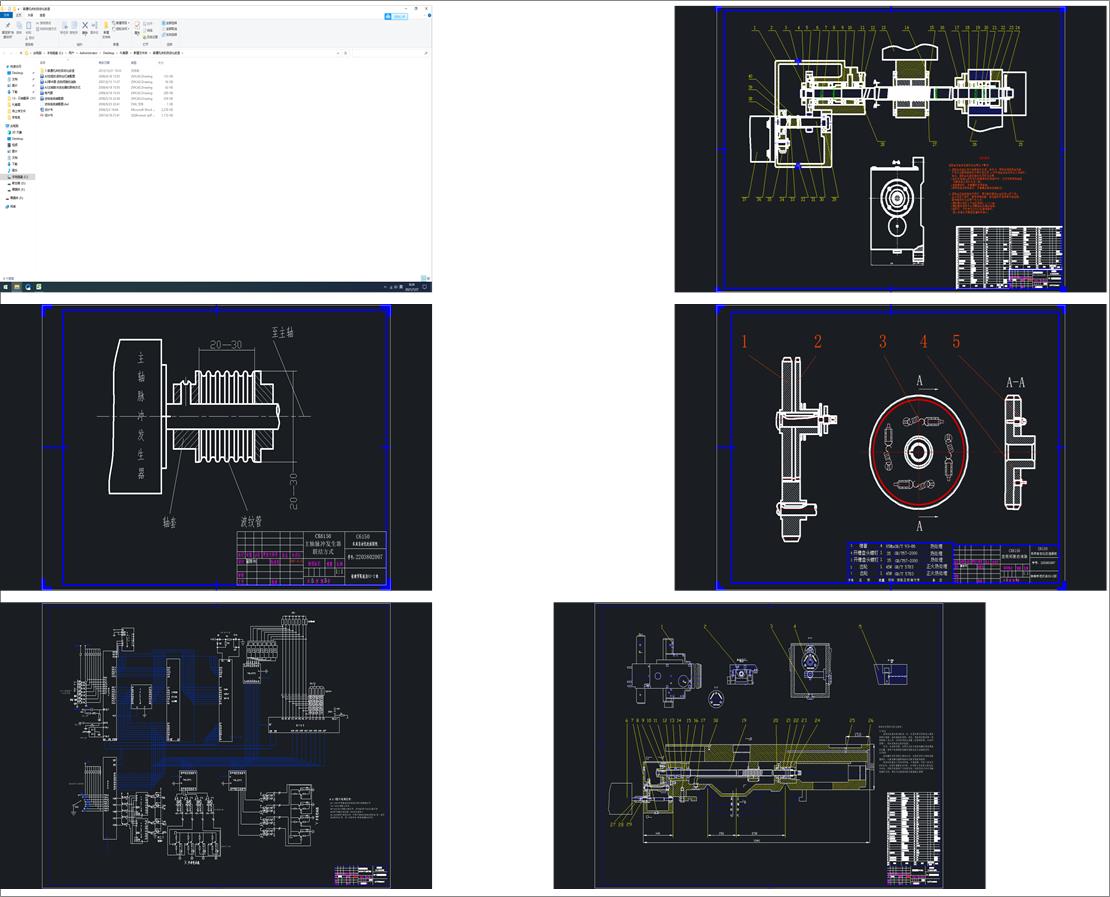Click the details view toggle in Explorer status bar
Viewport: 1110px width, 897px height.
423,278
